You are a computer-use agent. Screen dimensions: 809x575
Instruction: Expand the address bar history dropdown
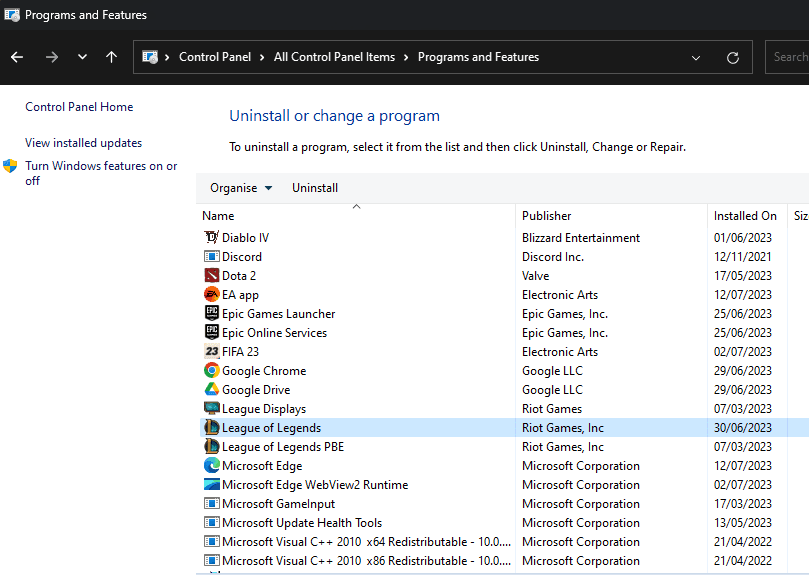(697, 57)
